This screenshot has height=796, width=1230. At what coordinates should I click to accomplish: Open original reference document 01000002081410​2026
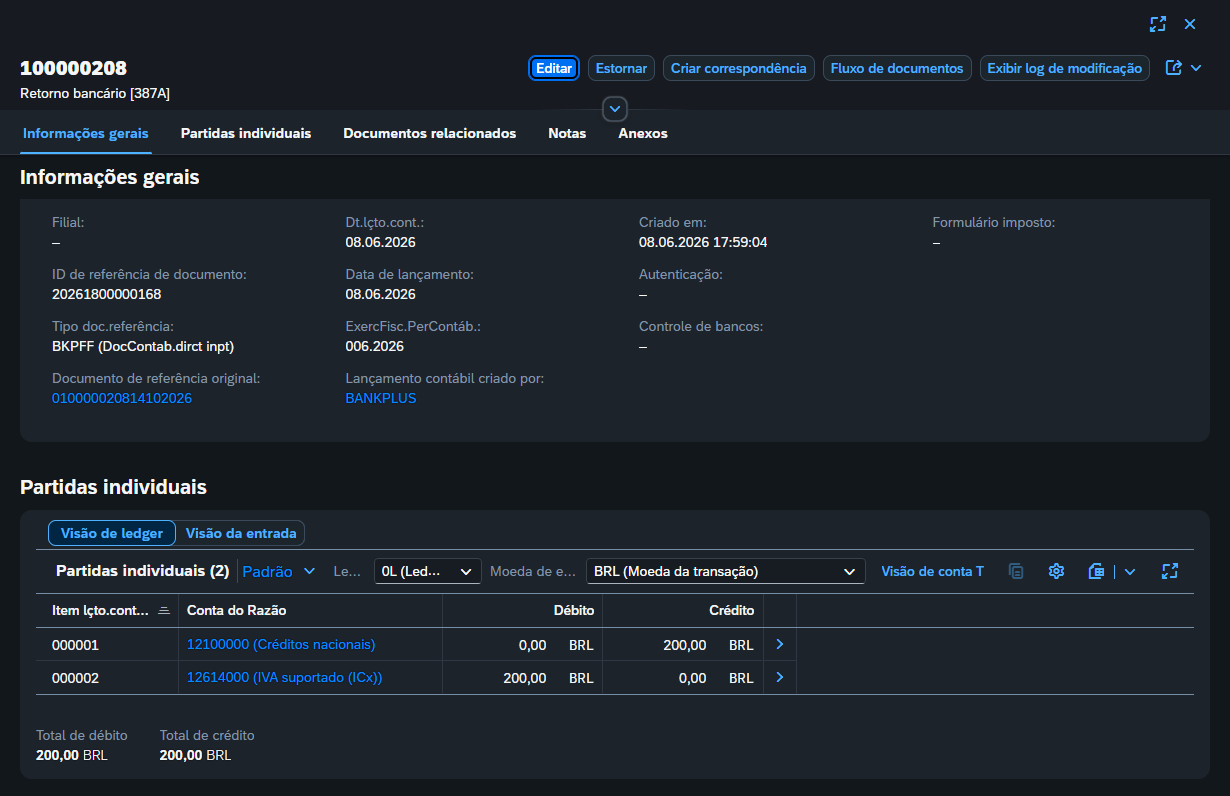(122, 398)
